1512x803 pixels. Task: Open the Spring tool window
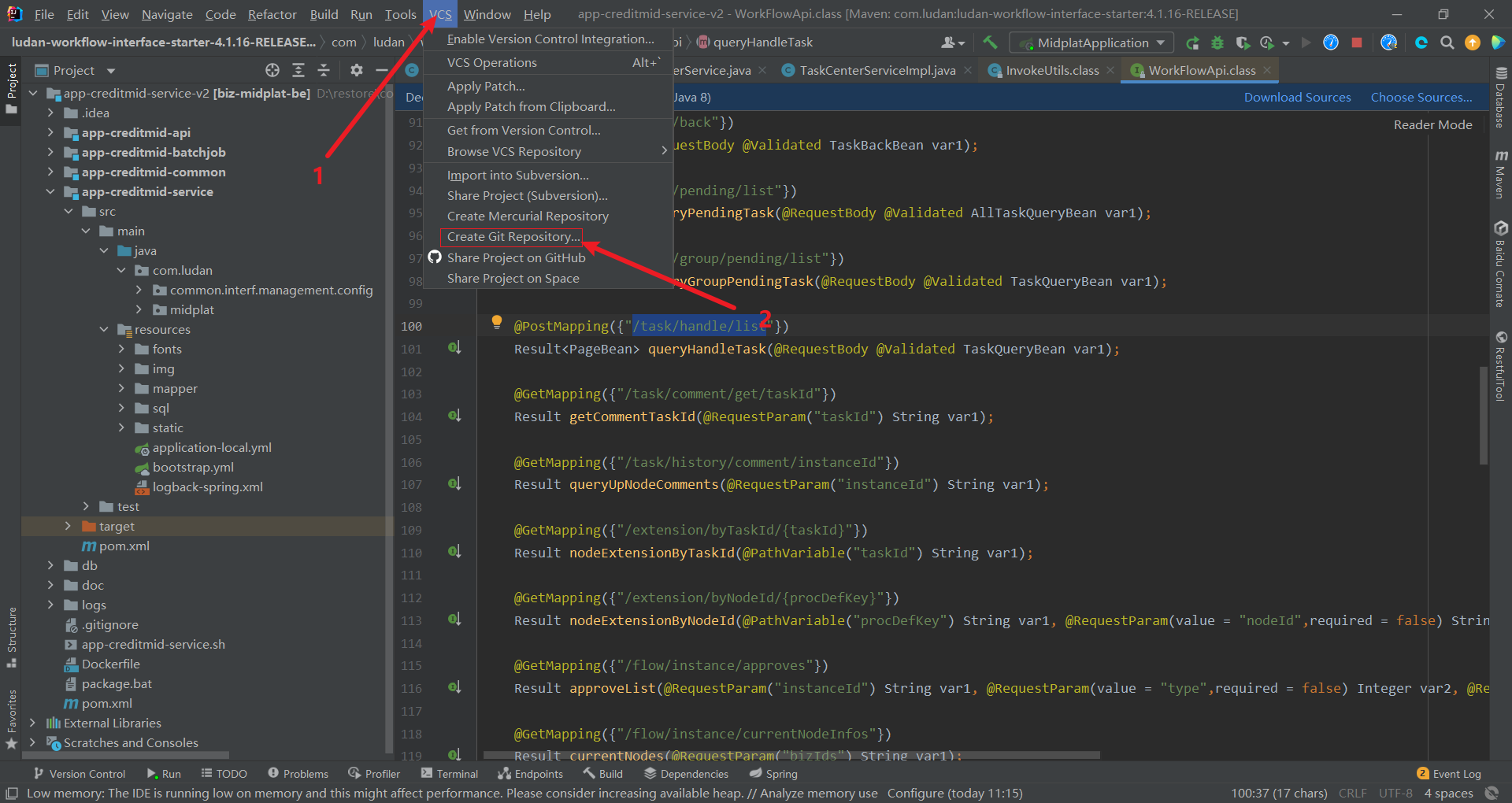pyautogui.click(x=774, y=774)
